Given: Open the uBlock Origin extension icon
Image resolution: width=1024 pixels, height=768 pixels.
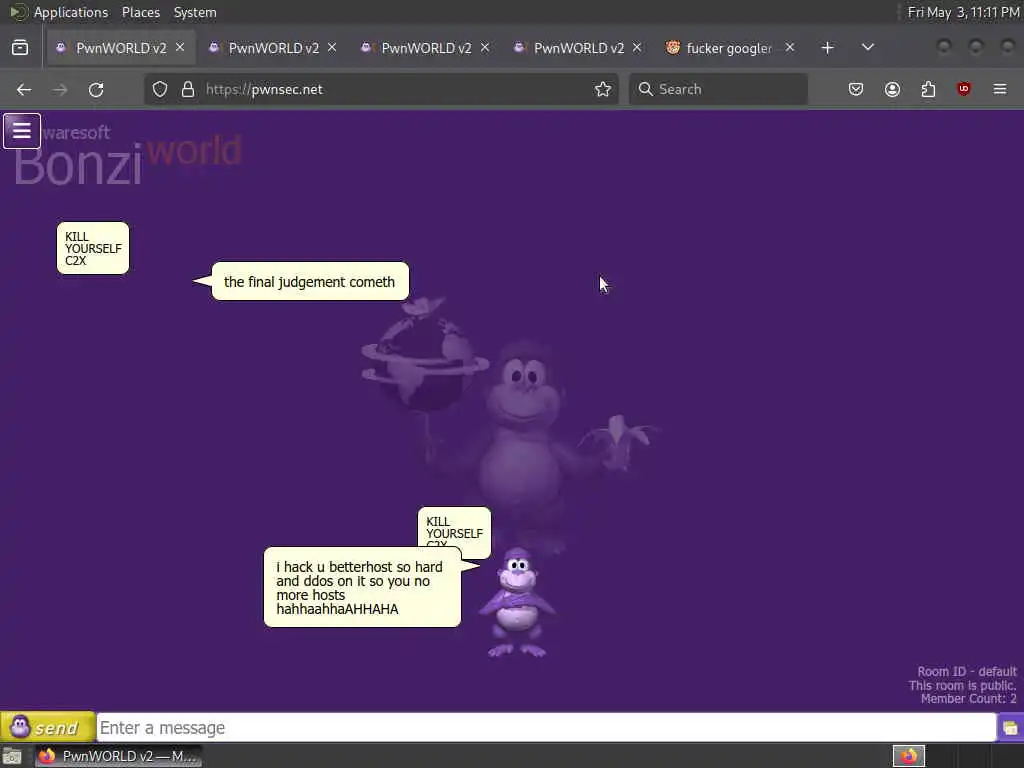Looking at the screenshot, I should [964, 89].
